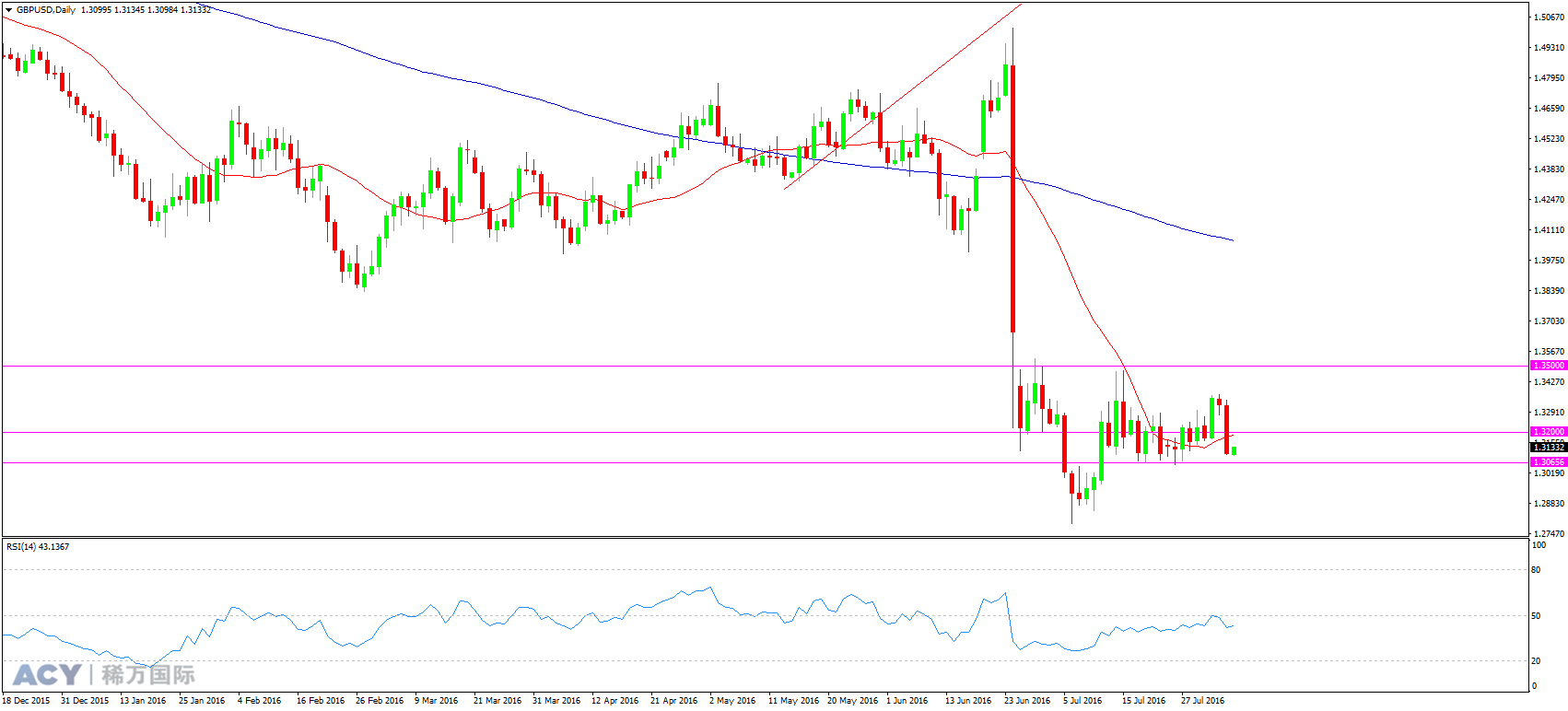1568x711 pixels.
Task: Click the 15 Jul 2016 date label
Action: point(1144,701)
